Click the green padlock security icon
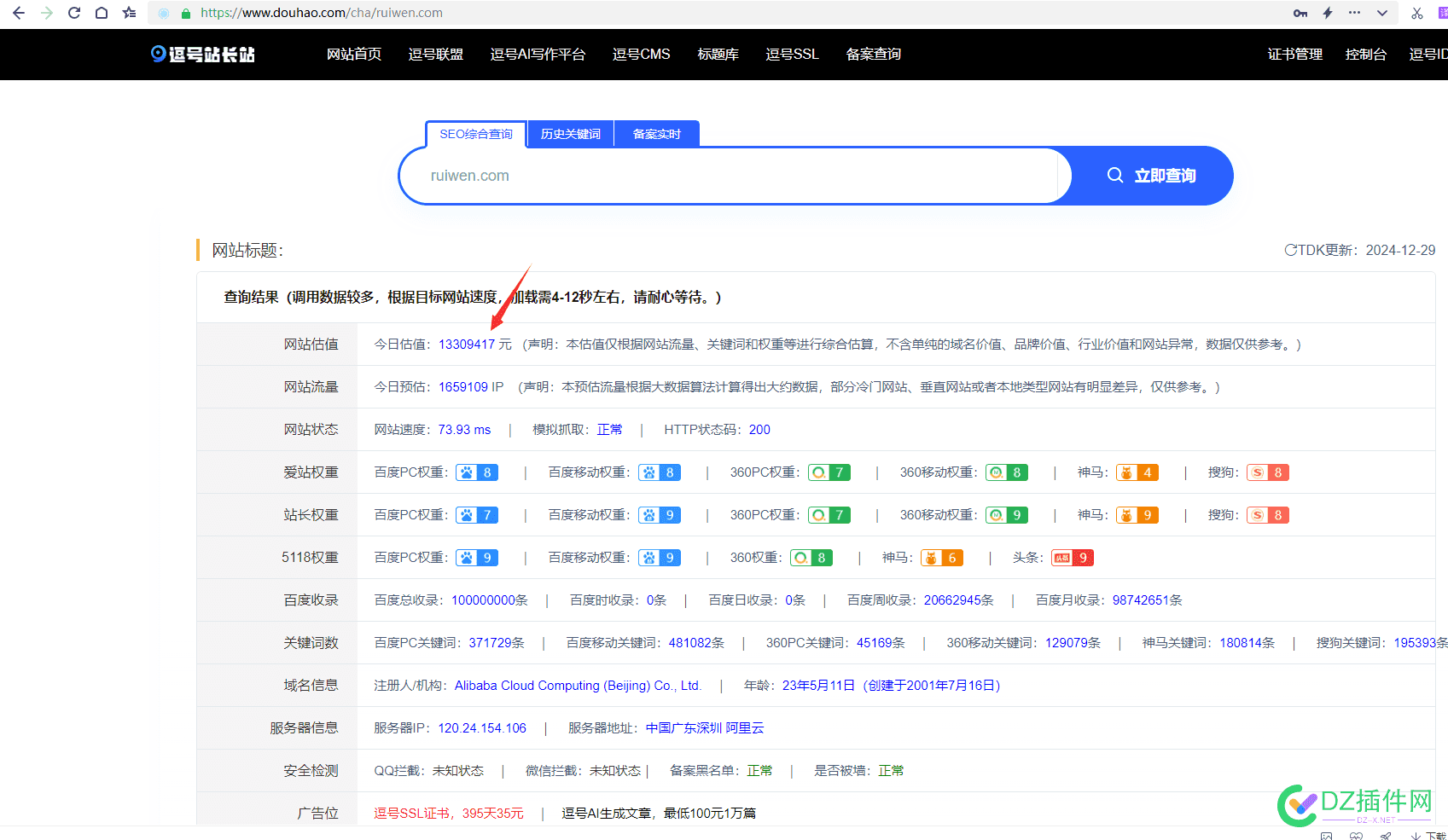This screenshot has width=1448, height=840. tap(186, 13)
